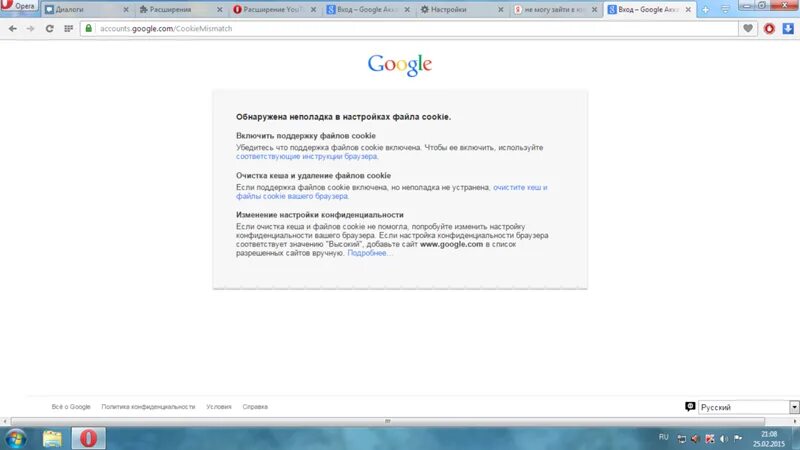Viewport: 800px width, 450px height.
Task: Close the Расширение YouTube tab
Action: [313, 10]
